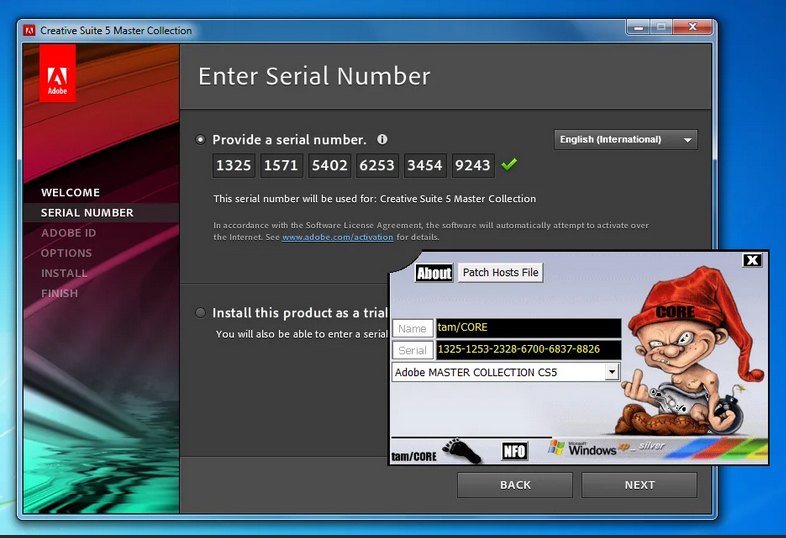The image size is (786, 538).
Task: Click the footprint icon in the keygen window
Action: 462,450
